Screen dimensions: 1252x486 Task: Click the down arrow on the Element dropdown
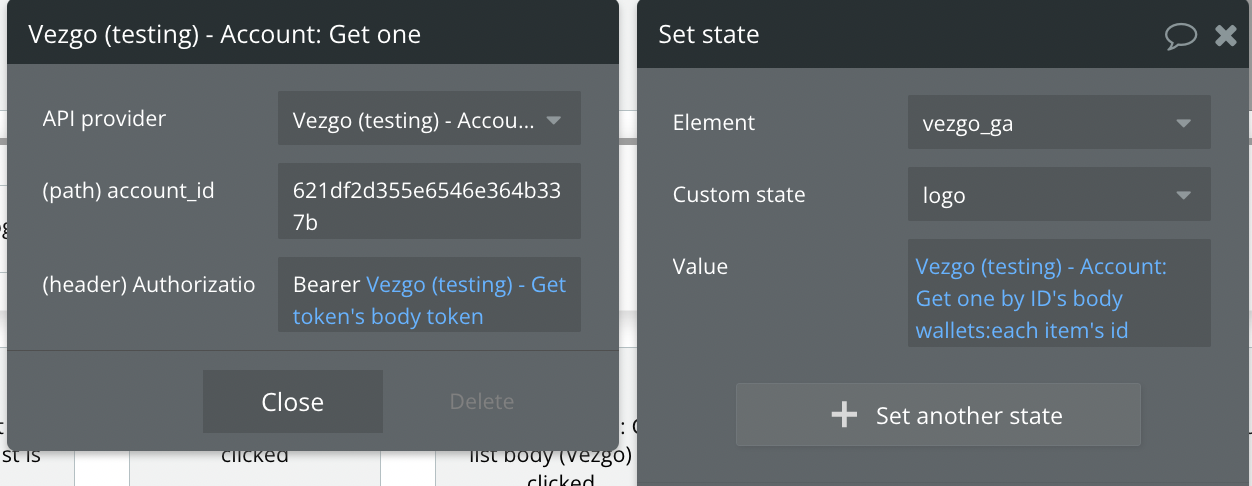click(1184, 123)
